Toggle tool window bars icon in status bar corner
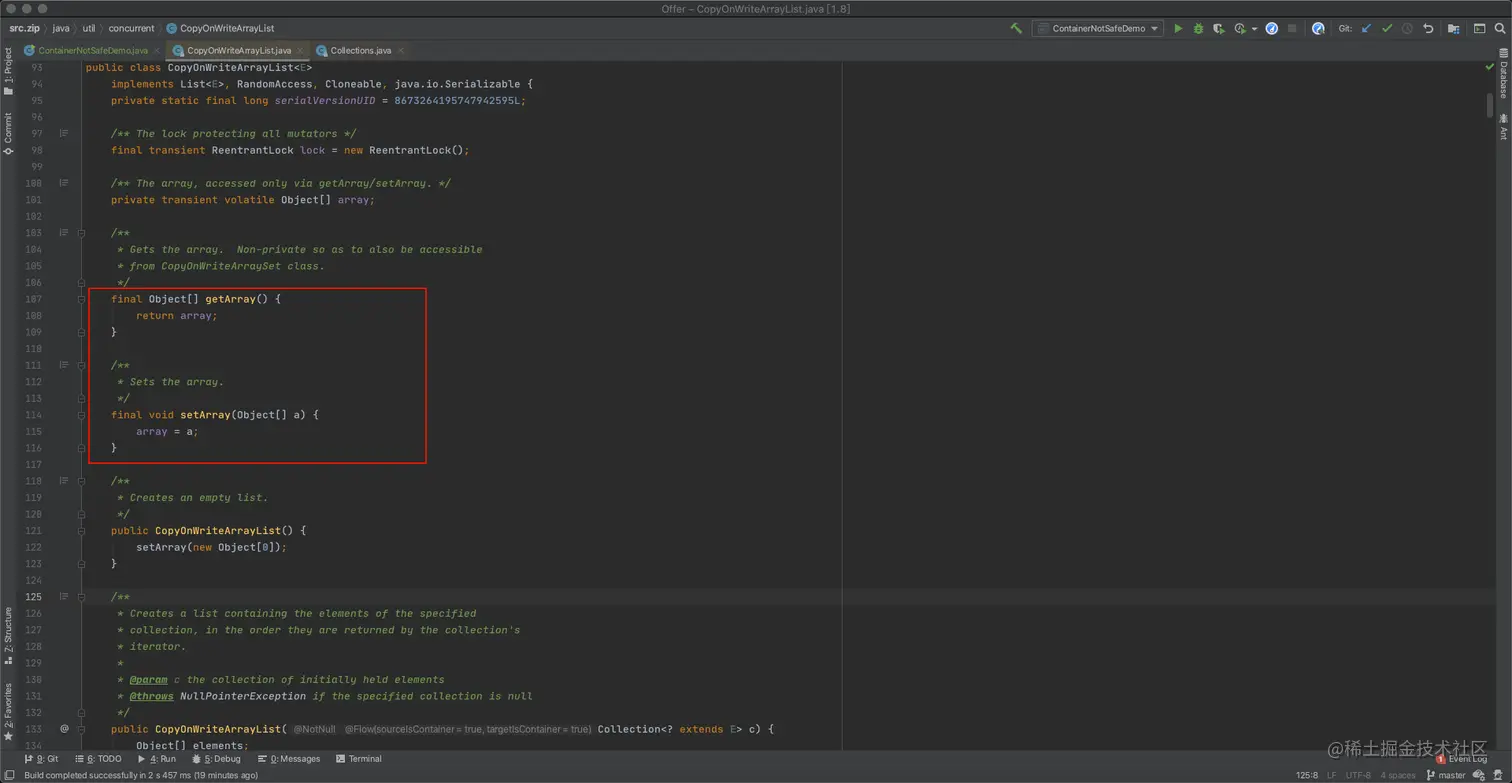 coord(8,775)
